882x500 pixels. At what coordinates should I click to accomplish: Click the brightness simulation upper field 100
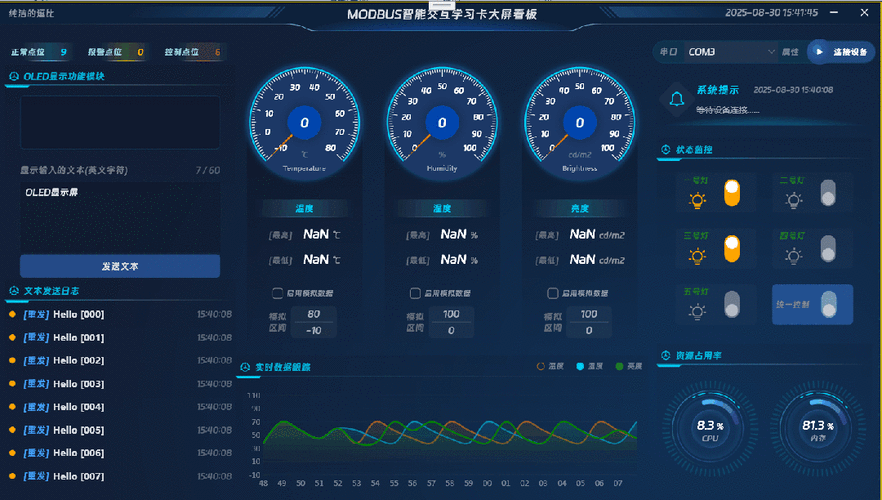[x=589, y=314]
